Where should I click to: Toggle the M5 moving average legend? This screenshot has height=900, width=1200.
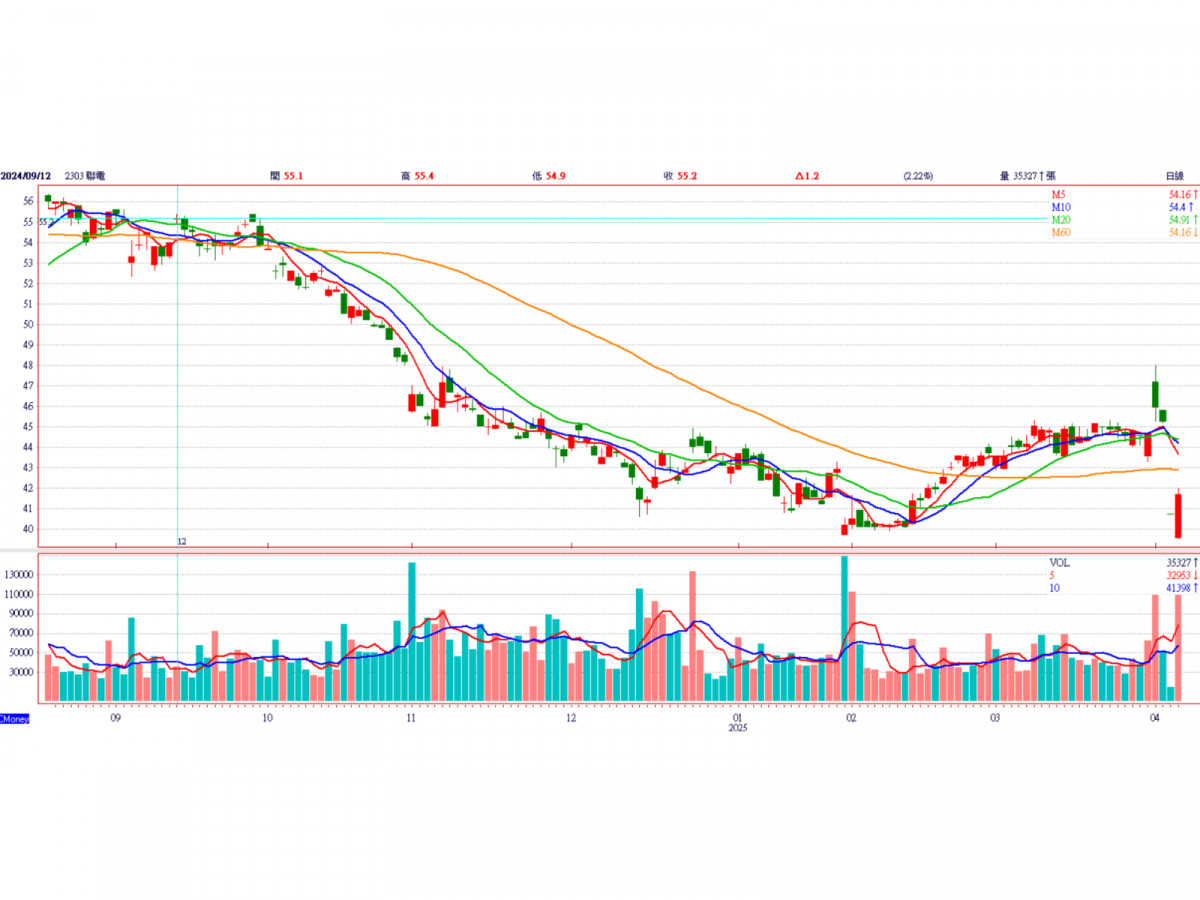pyautogui.click(x=1058, y=194)
